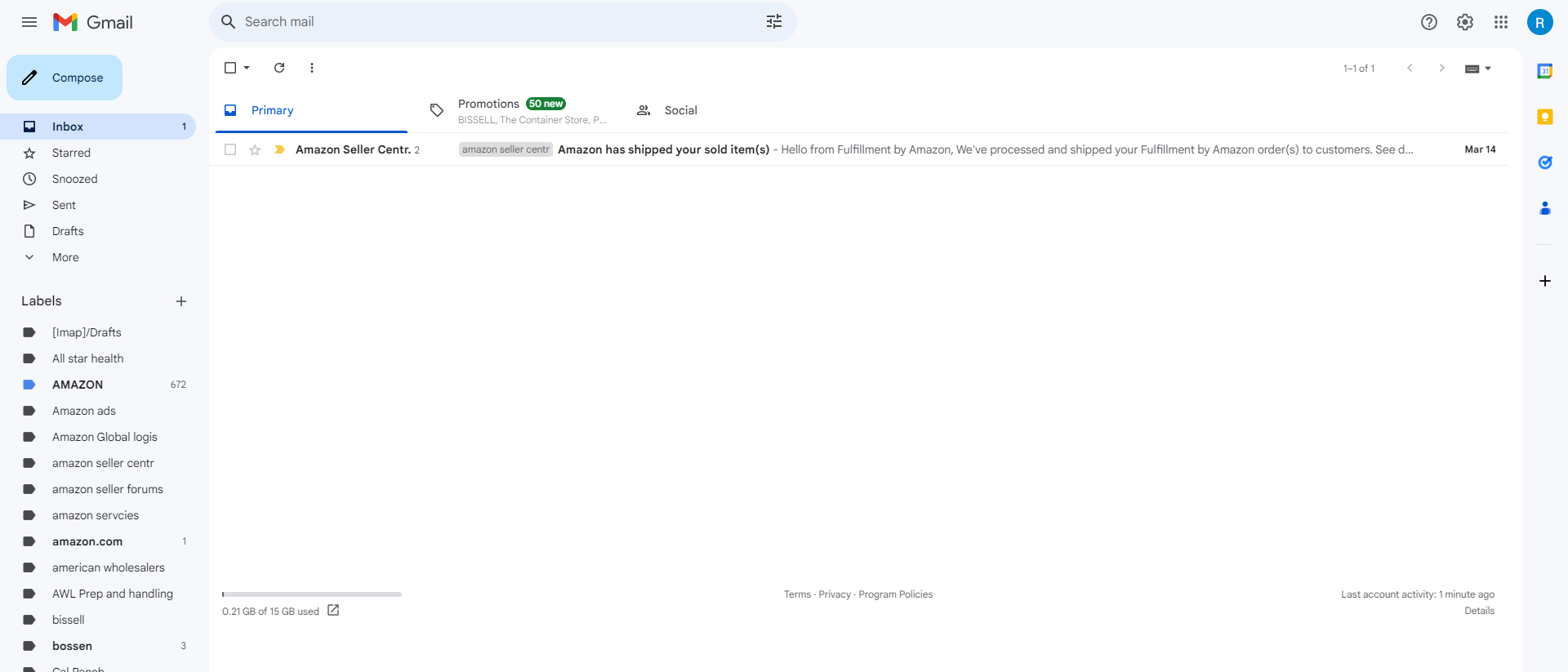Open the Privacy link

point(835,594)
